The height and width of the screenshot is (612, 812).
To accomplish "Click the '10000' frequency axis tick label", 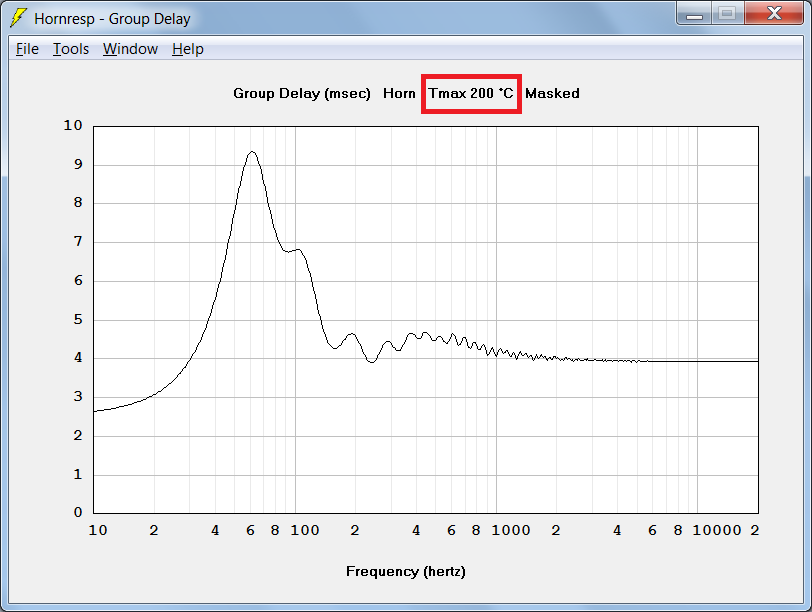I will [x=717, y=531].
